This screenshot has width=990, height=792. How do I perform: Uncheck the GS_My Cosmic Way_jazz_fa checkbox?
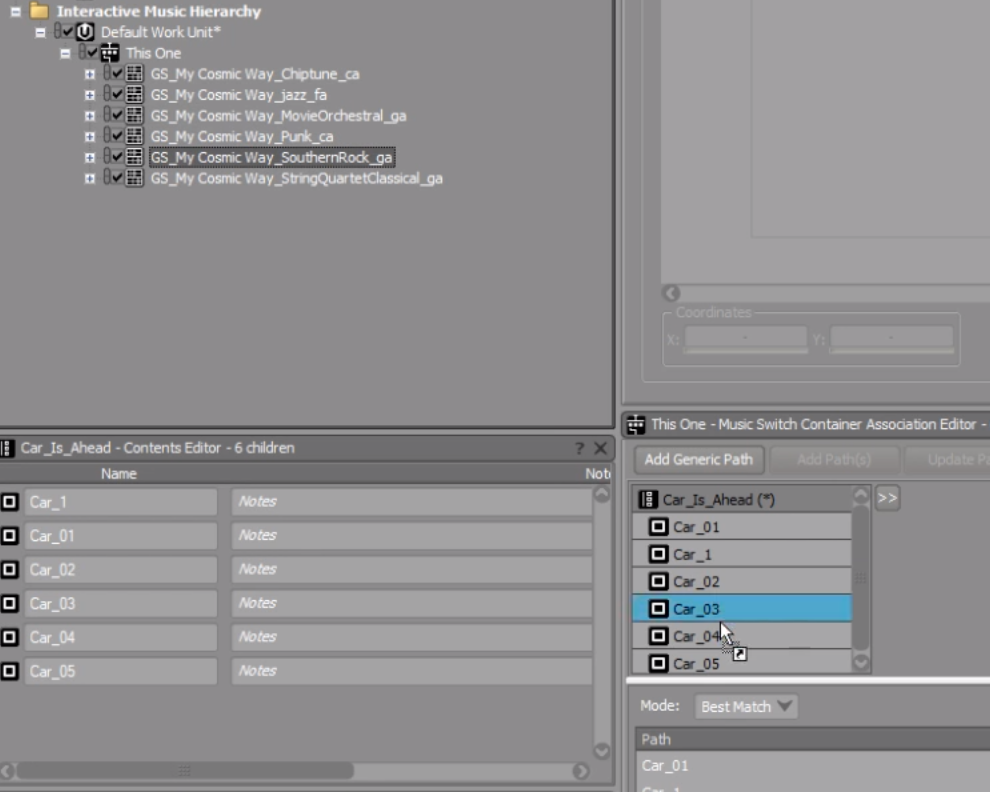(117, 94)
